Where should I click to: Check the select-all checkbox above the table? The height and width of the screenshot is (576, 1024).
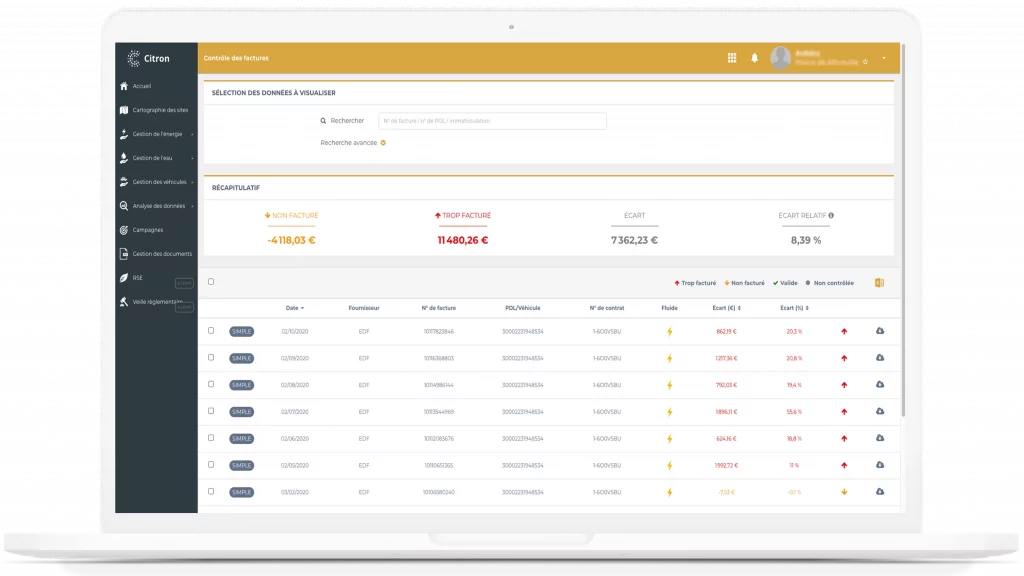pos(211,282)
